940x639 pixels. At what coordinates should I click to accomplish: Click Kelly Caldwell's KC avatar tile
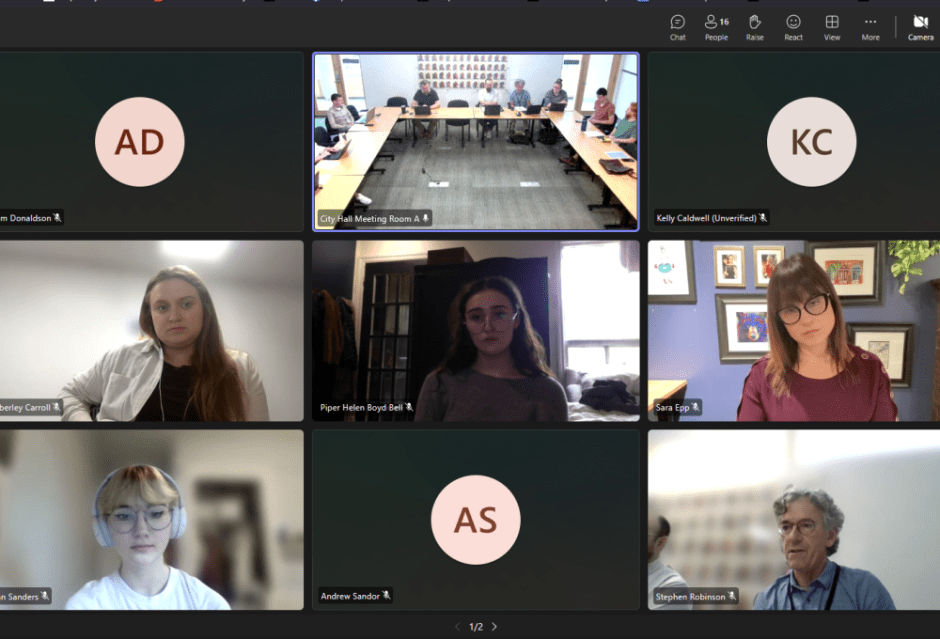(811, 142)
